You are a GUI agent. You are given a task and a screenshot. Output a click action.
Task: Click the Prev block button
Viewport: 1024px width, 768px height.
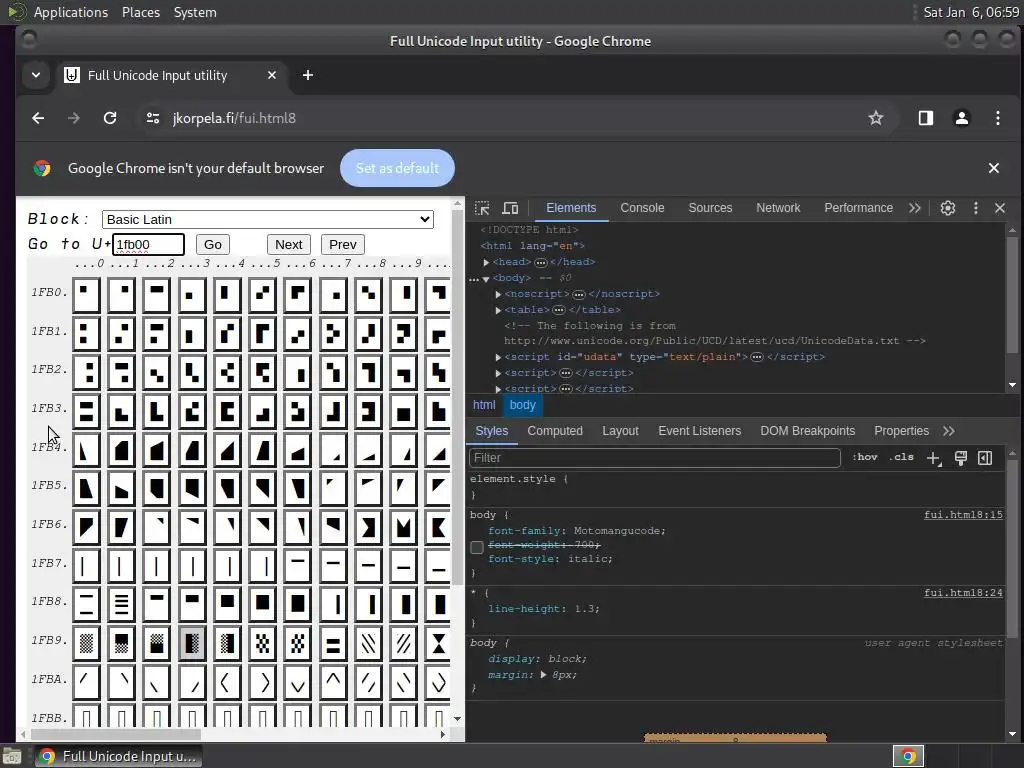[x=343, y=245]
